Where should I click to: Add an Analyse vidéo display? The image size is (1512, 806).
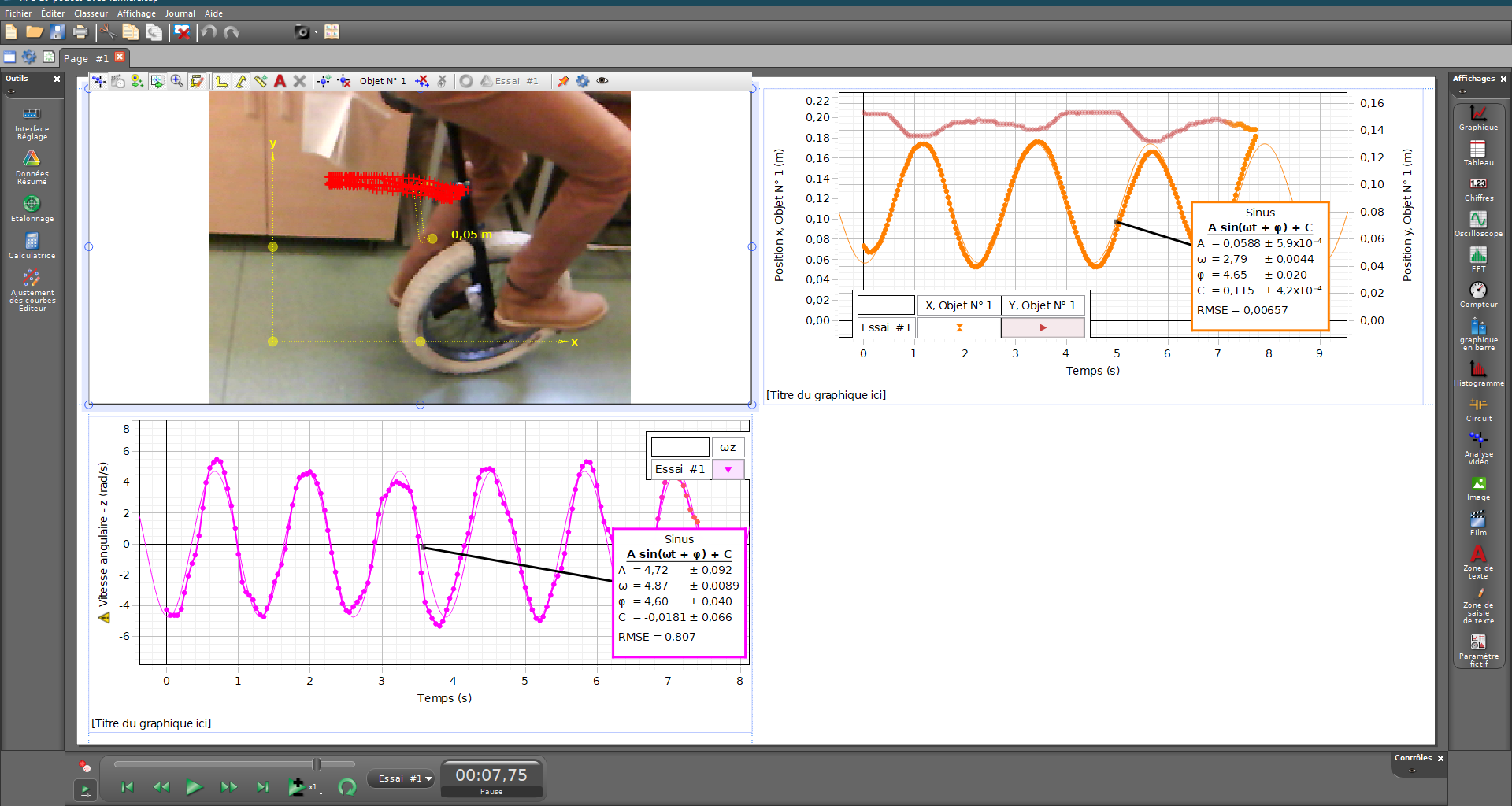(1478, 449)
